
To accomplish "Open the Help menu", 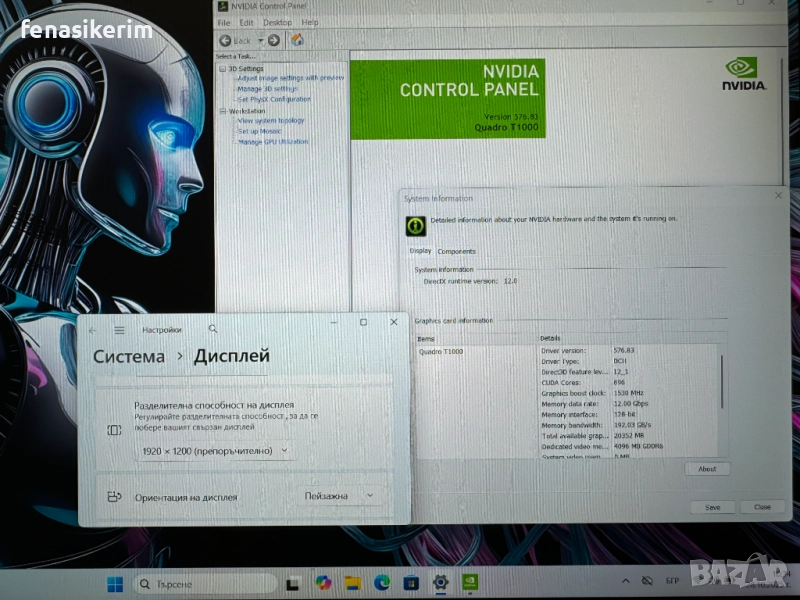I will (310, 22).
